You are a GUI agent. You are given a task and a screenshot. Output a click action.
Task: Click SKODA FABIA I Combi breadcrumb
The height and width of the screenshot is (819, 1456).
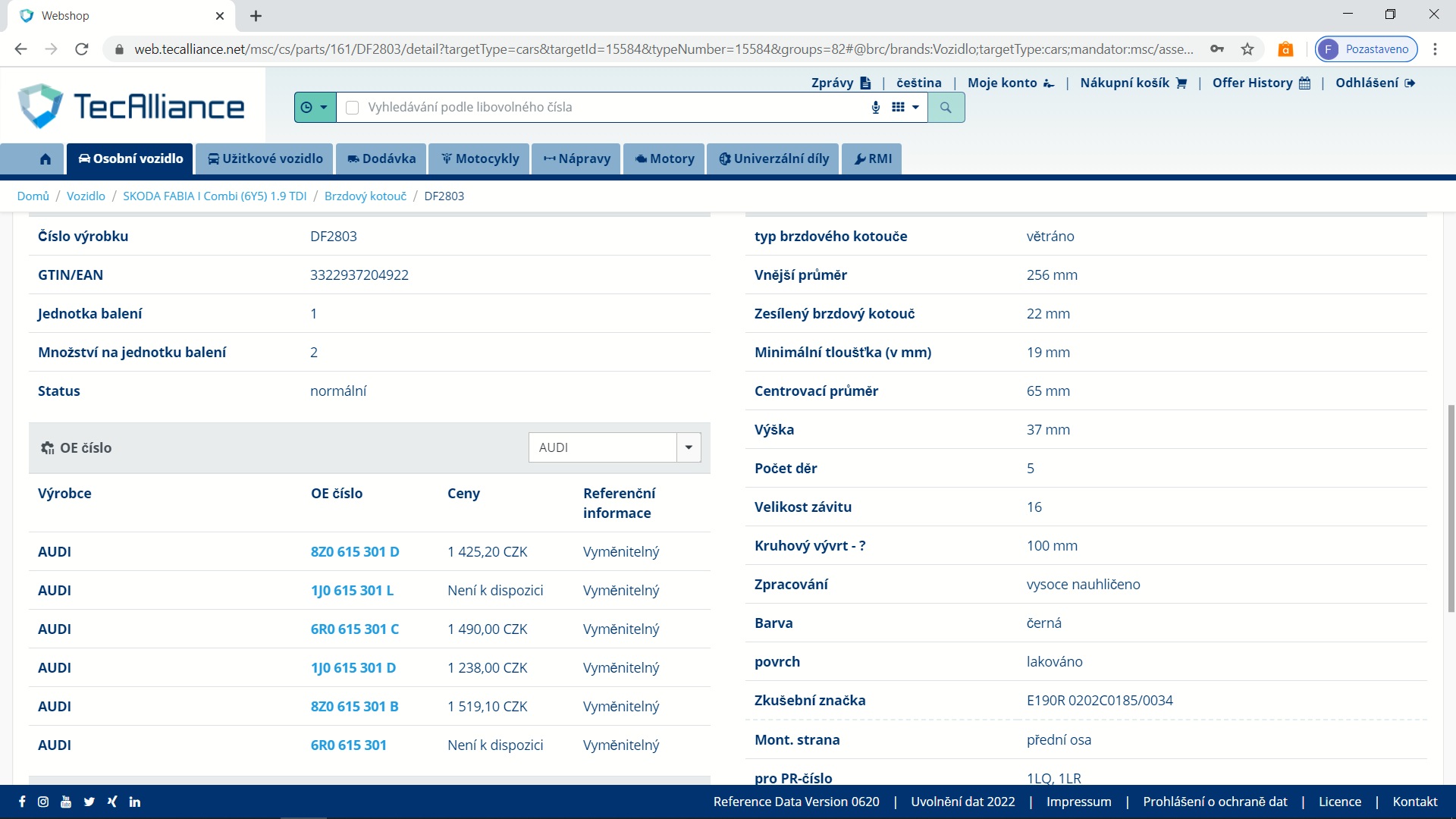point(215,196)
